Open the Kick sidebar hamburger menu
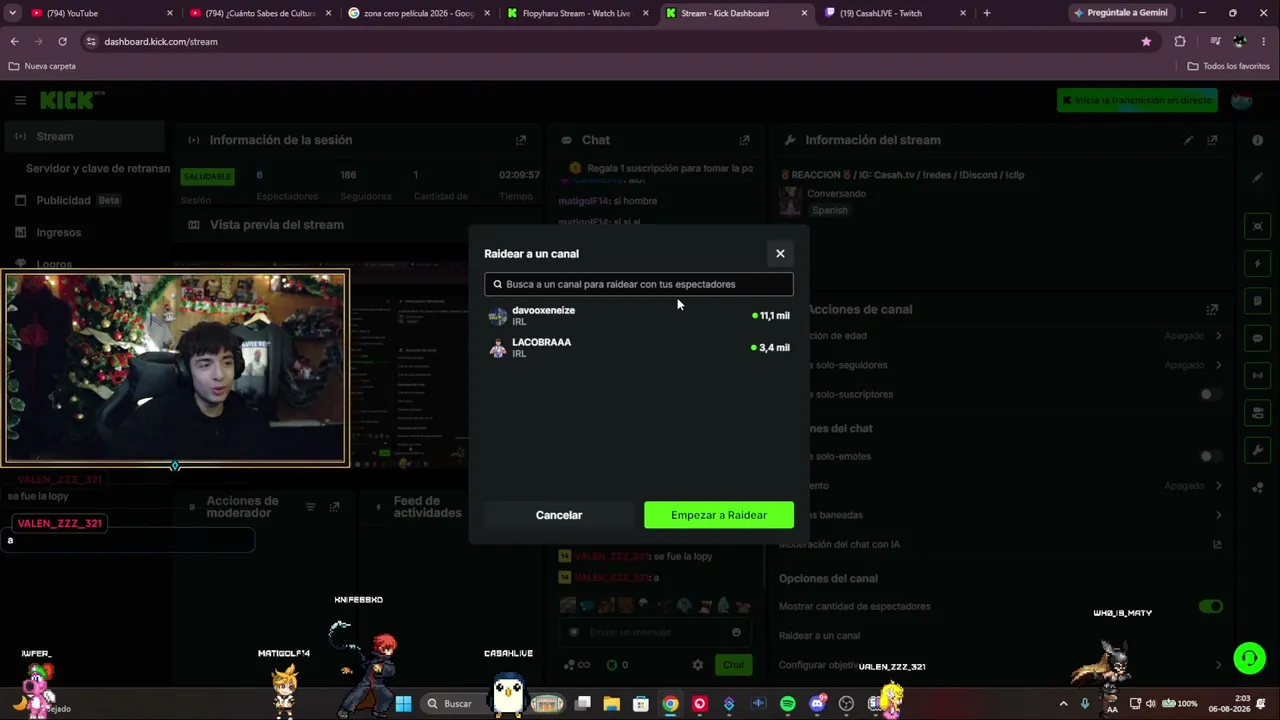 [20, 100]
